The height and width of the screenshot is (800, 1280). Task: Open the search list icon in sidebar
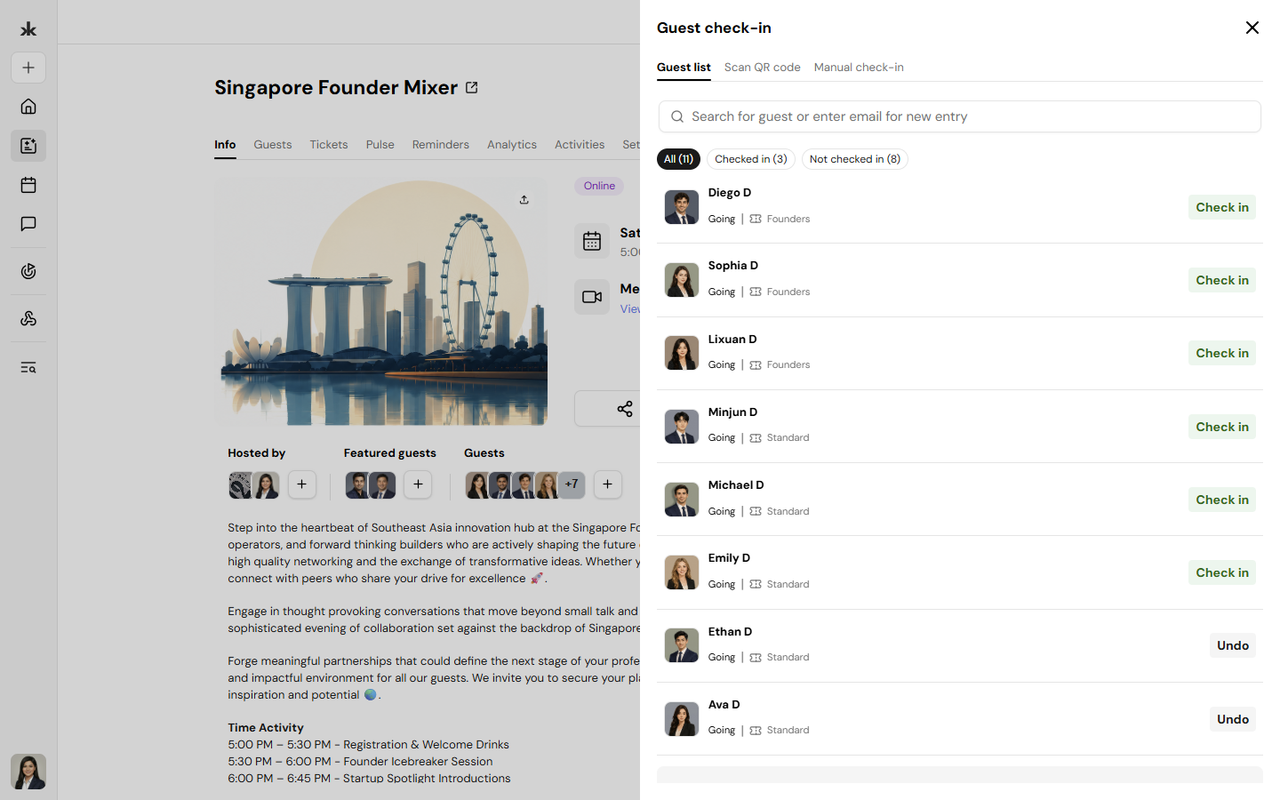tap(28, 367)
